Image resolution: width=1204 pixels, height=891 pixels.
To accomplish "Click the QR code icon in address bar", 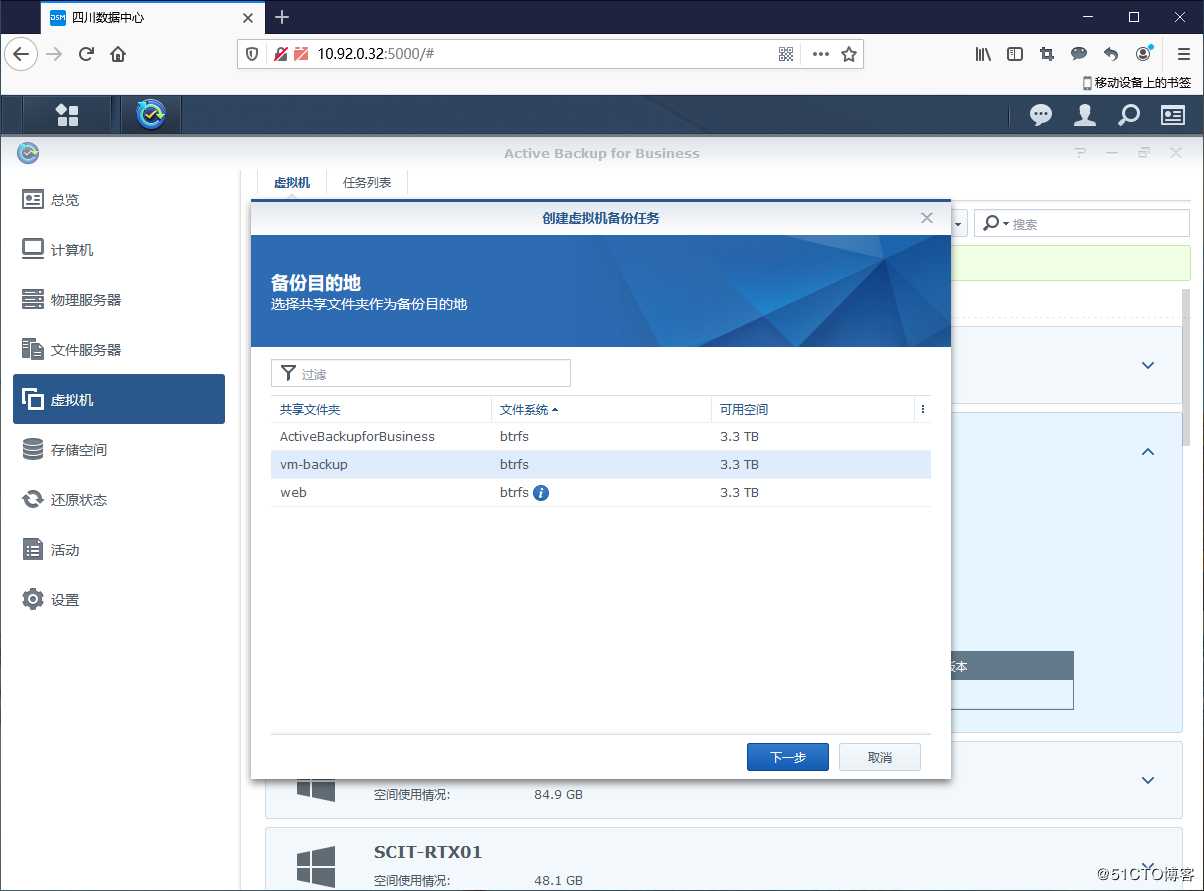I will 786,54.
